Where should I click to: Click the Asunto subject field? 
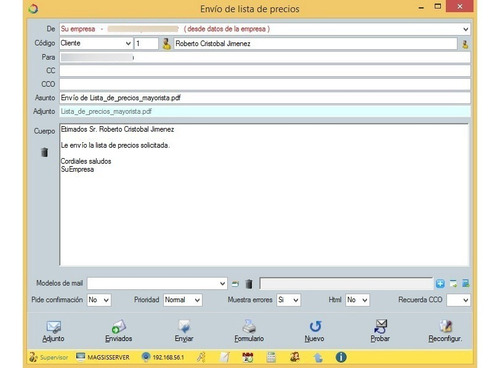265,98
